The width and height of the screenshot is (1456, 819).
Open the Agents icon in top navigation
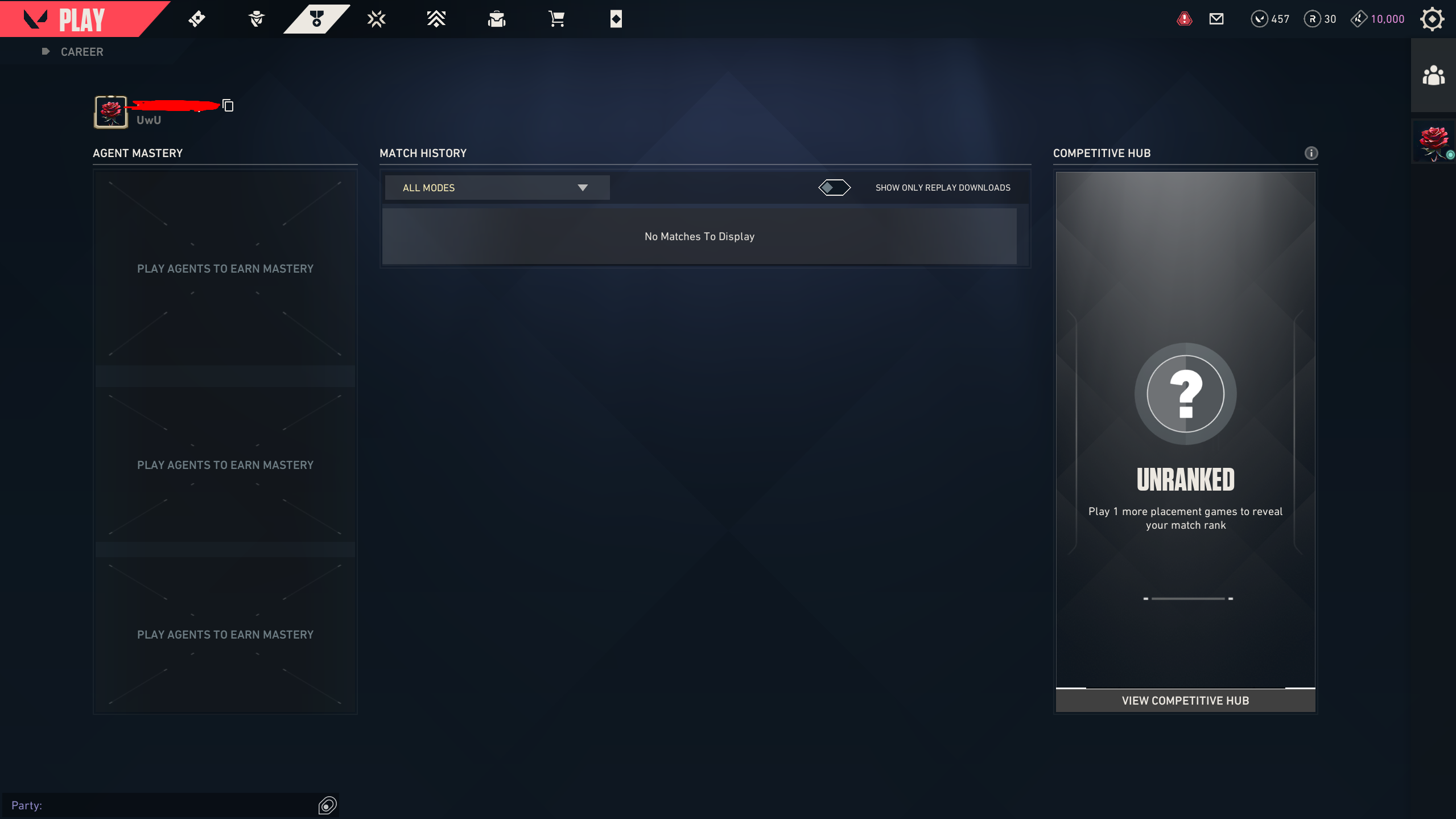coord(257,19)
